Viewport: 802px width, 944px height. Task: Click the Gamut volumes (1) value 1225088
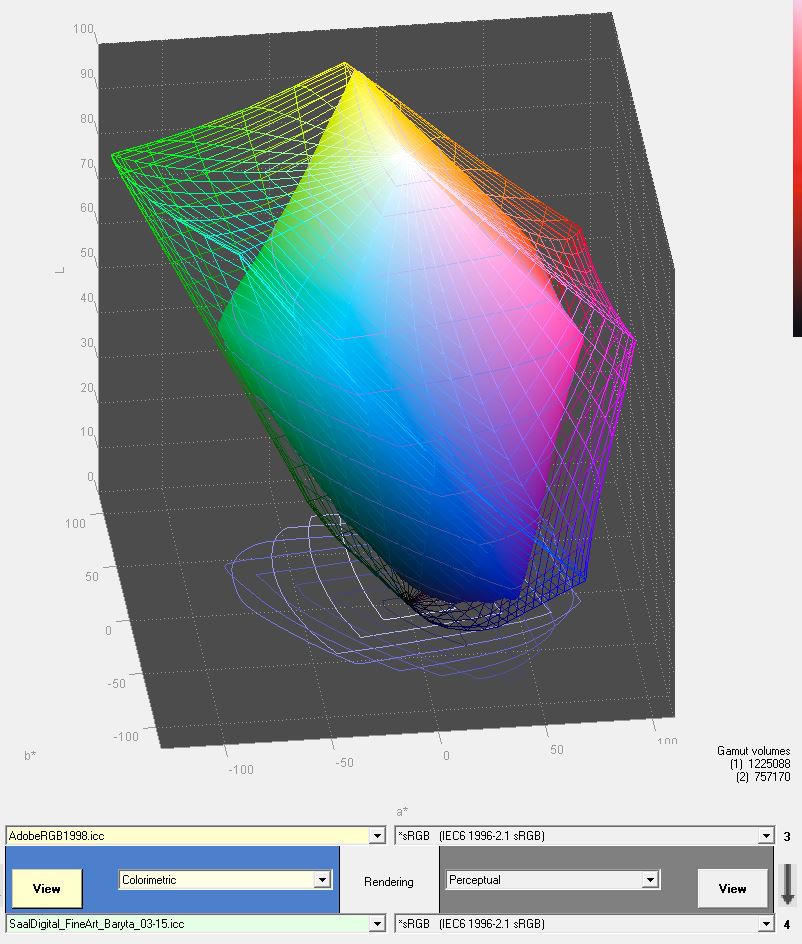click(x=769, y=764)
